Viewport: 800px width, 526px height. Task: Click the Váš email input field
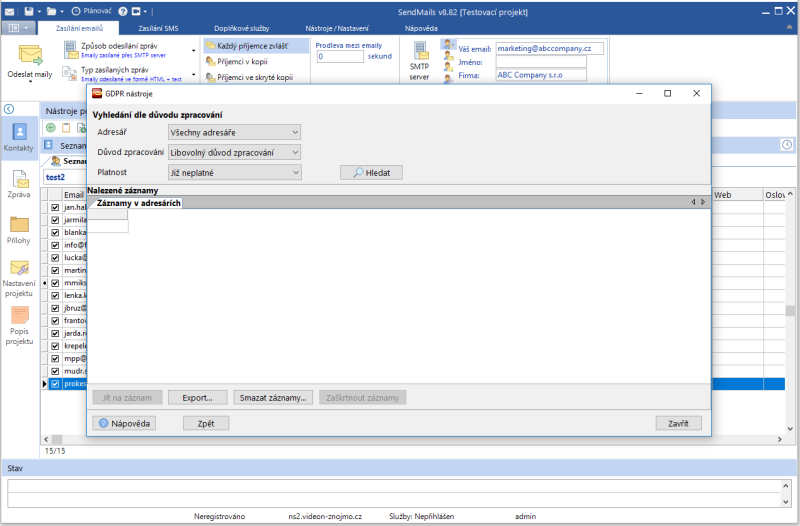[x=549, y=48]
